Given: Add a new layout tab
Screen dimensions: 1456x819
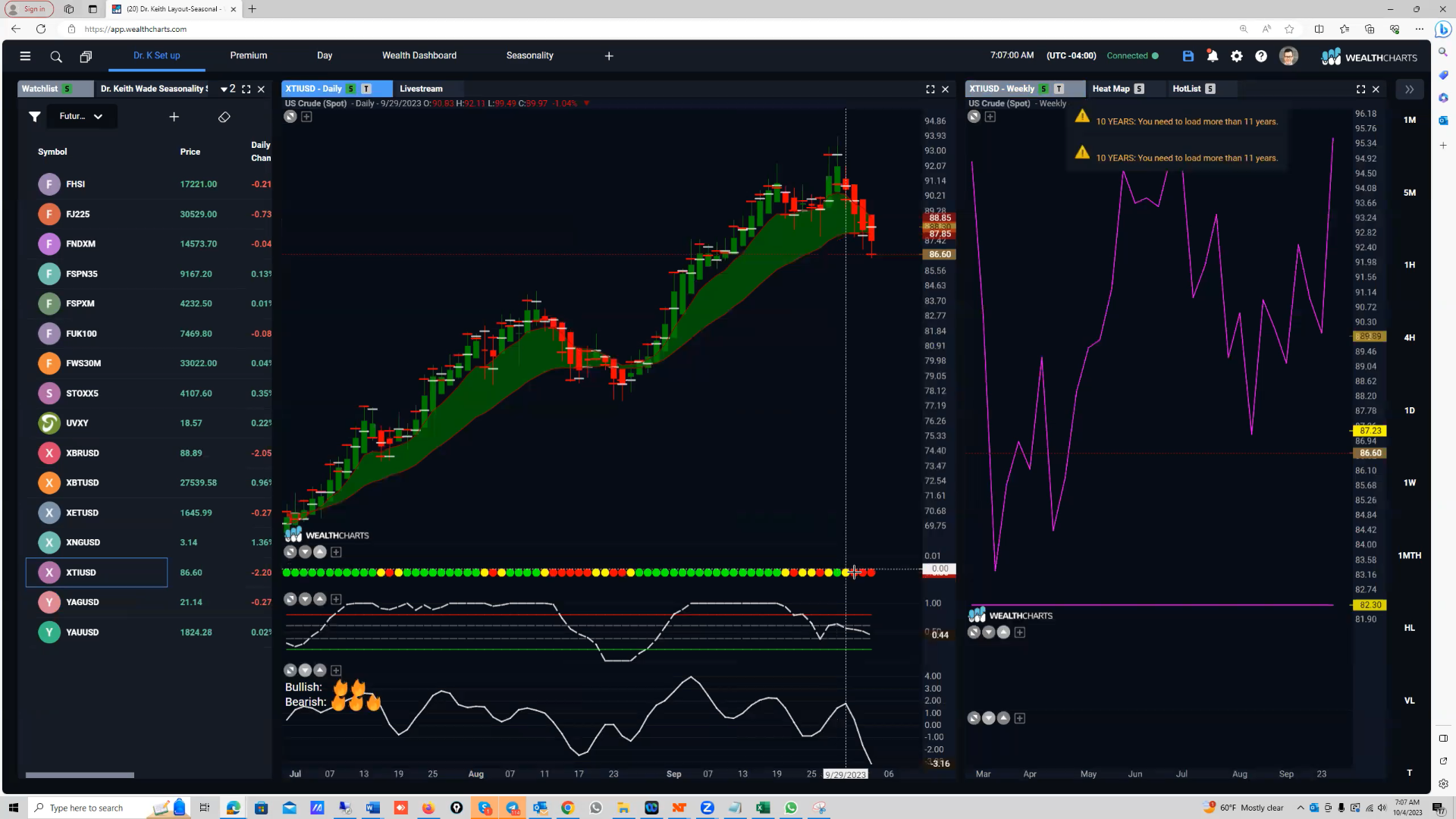Looking at the screenshot, I should click(x=609, y=56).
